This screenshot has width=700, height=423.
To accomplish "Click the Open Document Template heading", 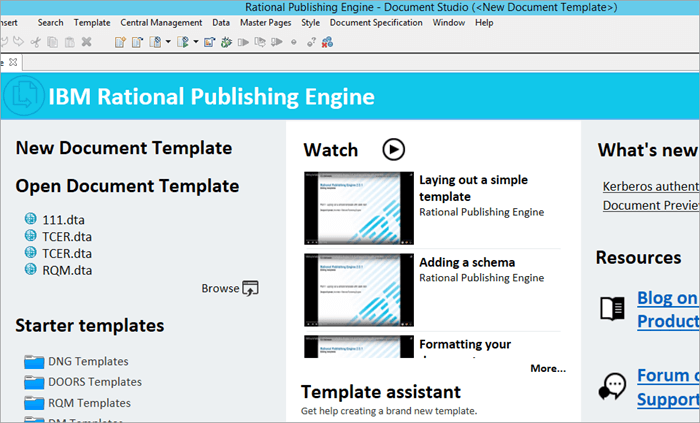I will coord(127,186).
